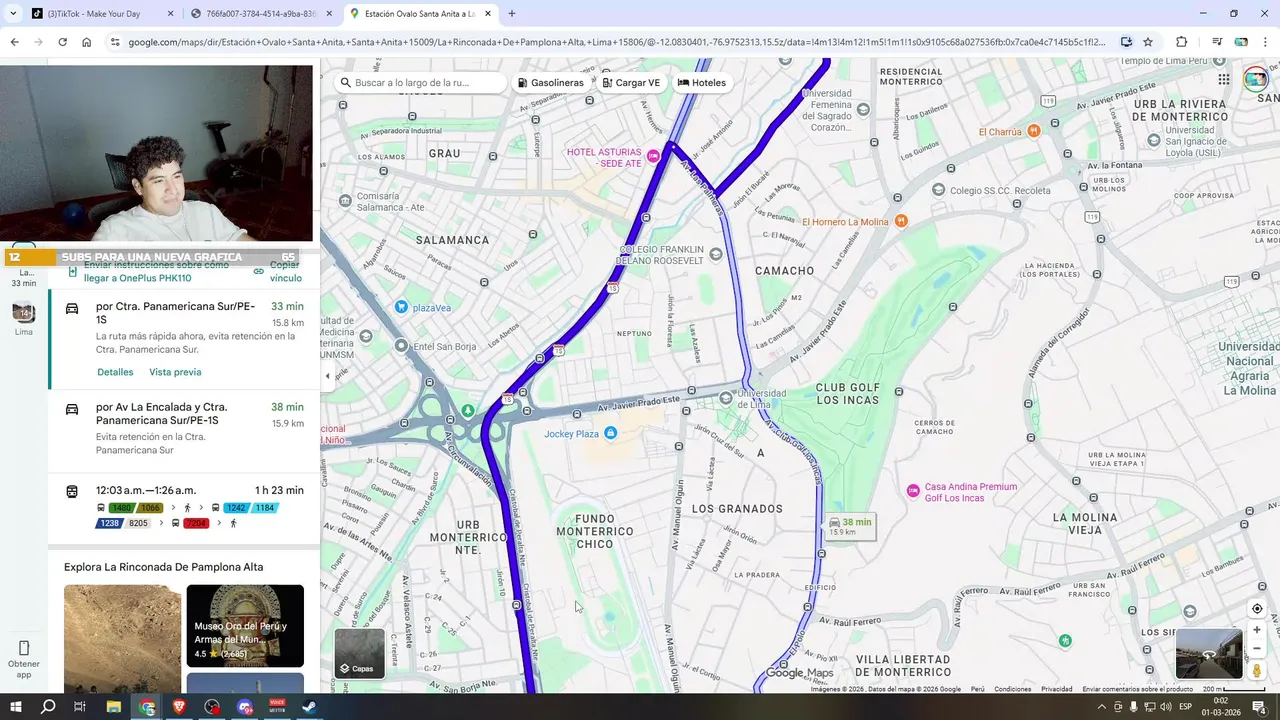Click the Privacidad footer link
This screenshot has width=1280, height=720.
(x=1056, y=689)
